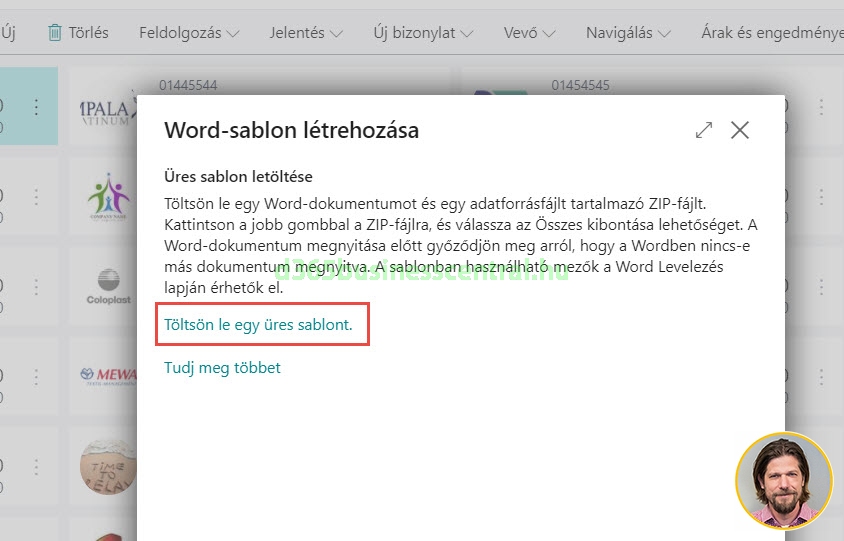
Task: Open three-dot menu in the highlighted teal tile
Action: click(x=37, y=107)
